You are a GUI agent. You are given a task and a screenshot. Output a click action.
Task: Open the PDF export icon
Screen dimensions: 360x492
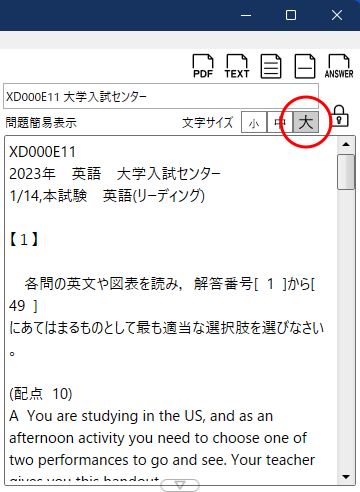[x=203, y=66]
